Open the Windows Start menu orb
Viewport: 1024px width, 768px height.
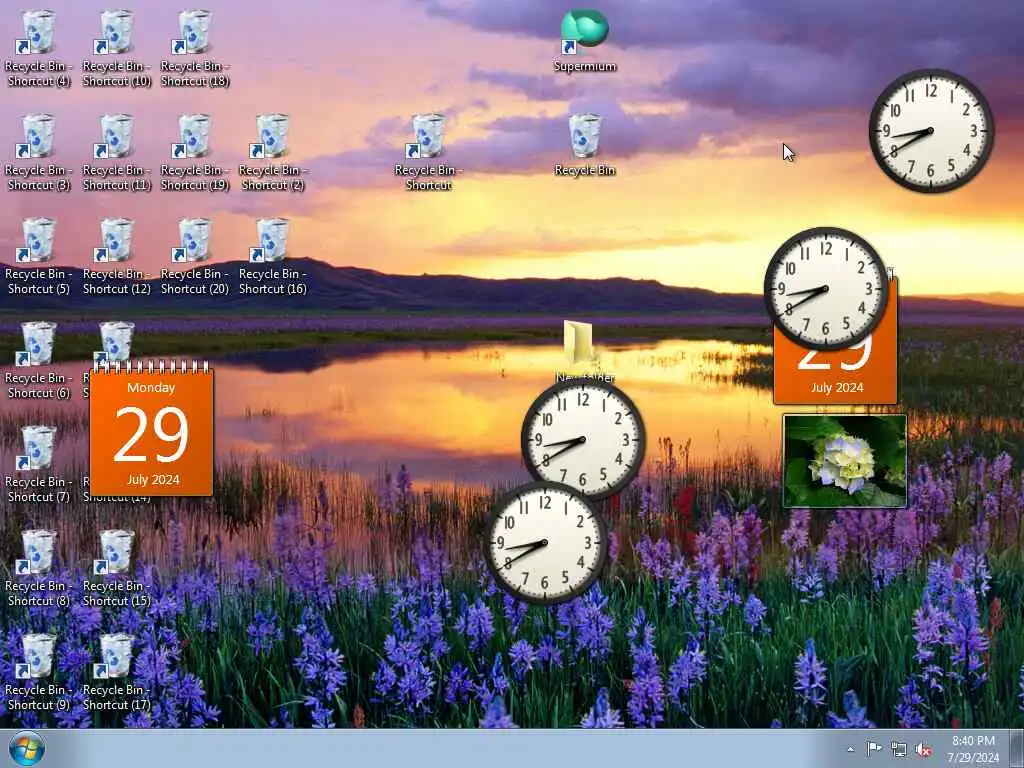[27, 749]
